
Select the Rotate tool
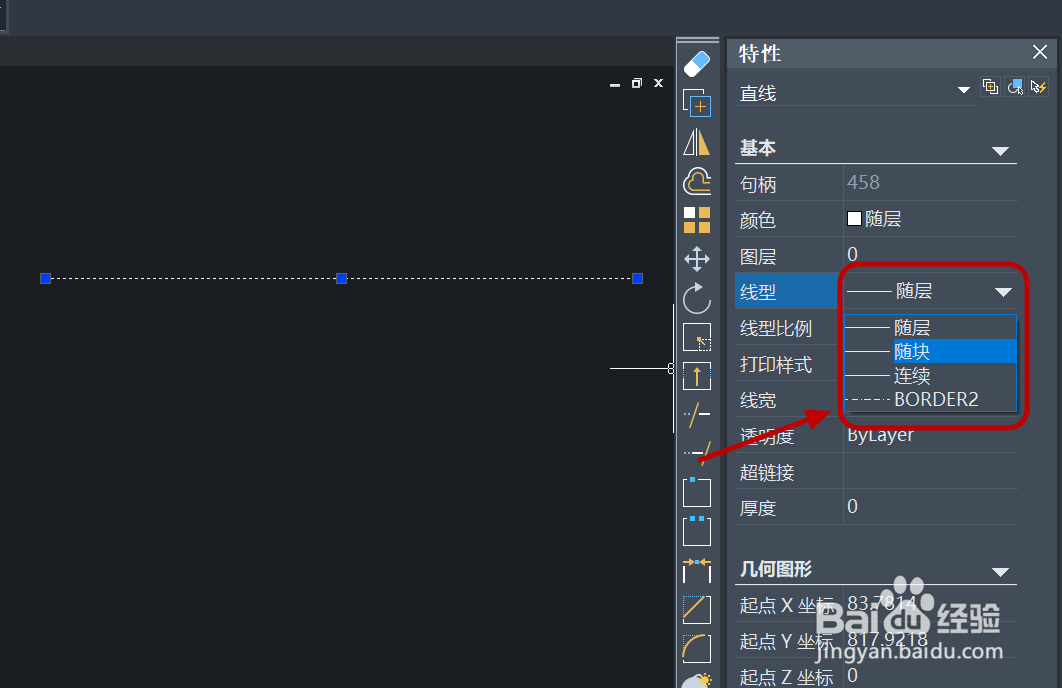[697, 298]
